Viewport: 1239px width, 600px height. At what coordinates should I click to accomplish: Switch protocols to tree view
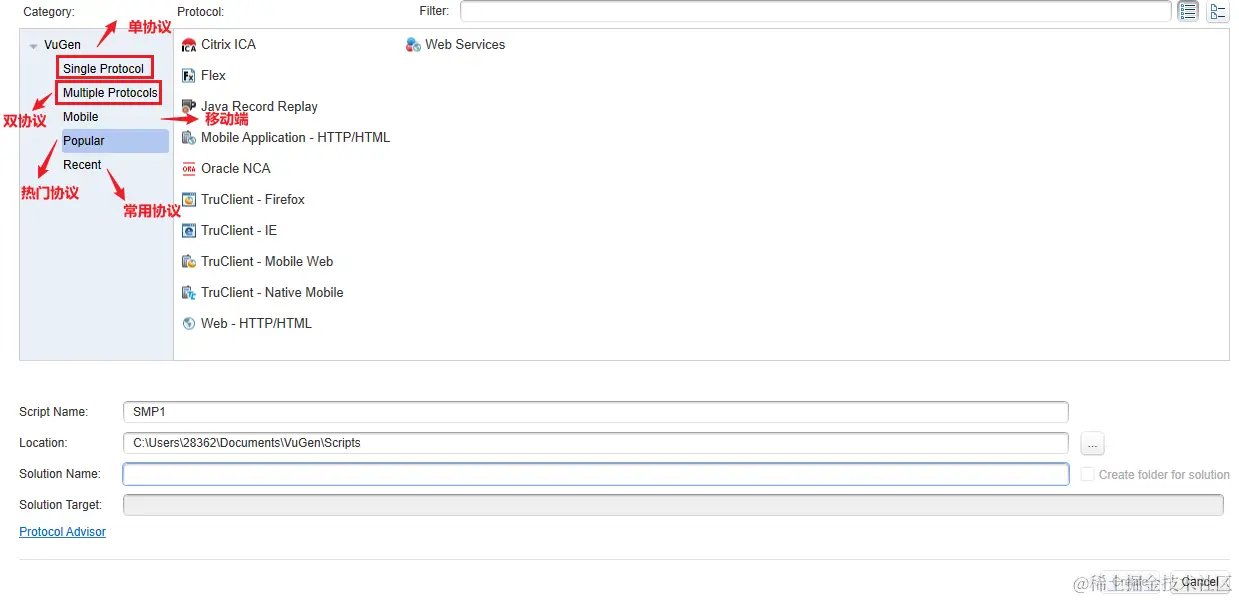(1217, 12)
